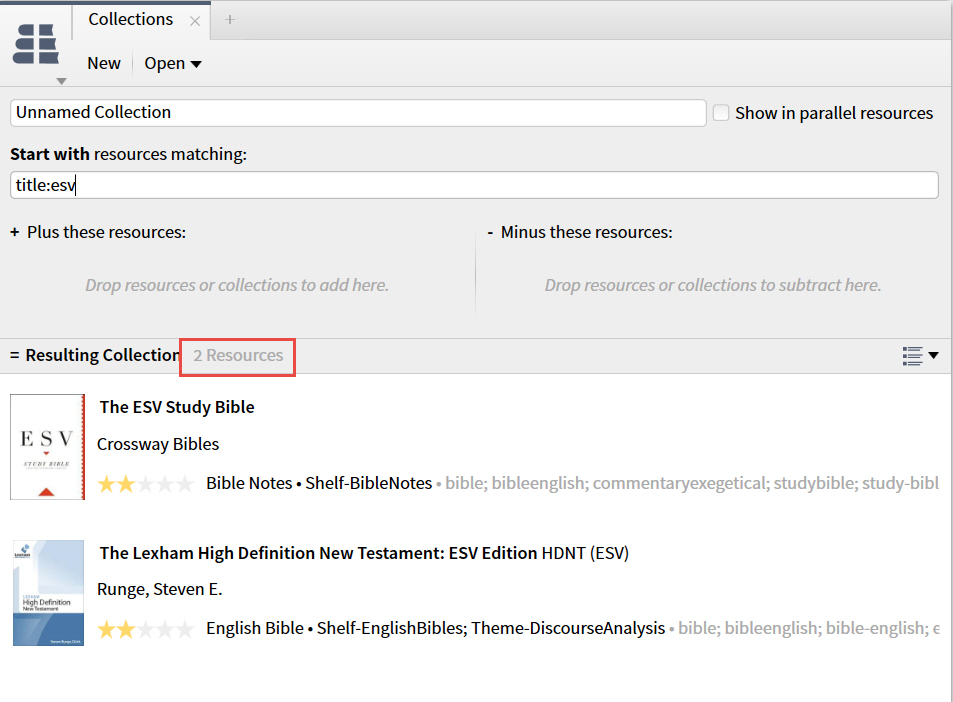The width and height of the screenshot is (953, 702).
Task: Select the 2 Resources count label
Action: tap(238, 356)
